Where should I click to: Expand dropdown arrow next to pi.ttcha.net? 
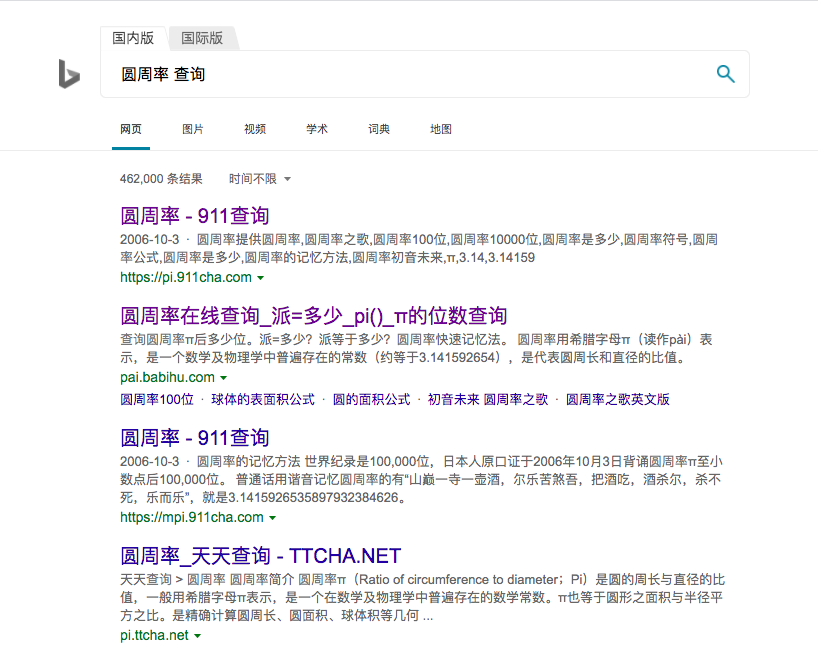[197, 636]
